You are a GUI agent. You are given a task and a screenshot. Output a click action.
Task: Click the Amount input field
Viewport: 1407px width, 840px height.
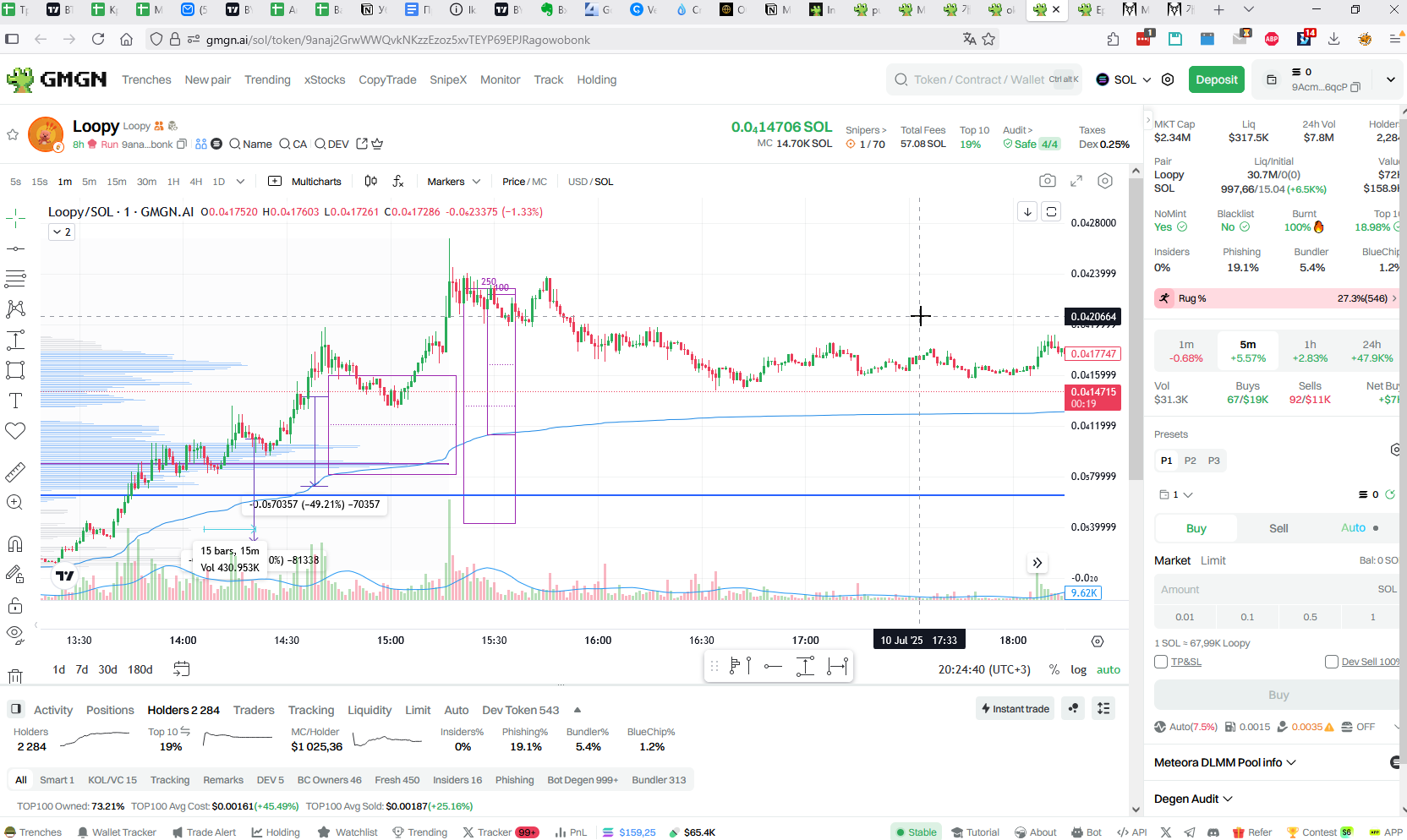(x=1277, y=589)
